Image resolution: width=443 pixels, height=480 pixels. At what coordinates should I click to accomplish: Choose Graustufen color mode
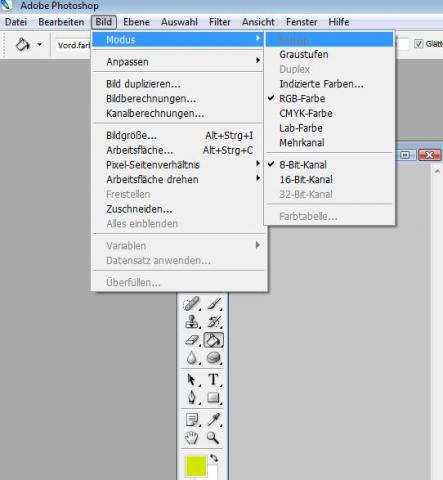(329, 54)
